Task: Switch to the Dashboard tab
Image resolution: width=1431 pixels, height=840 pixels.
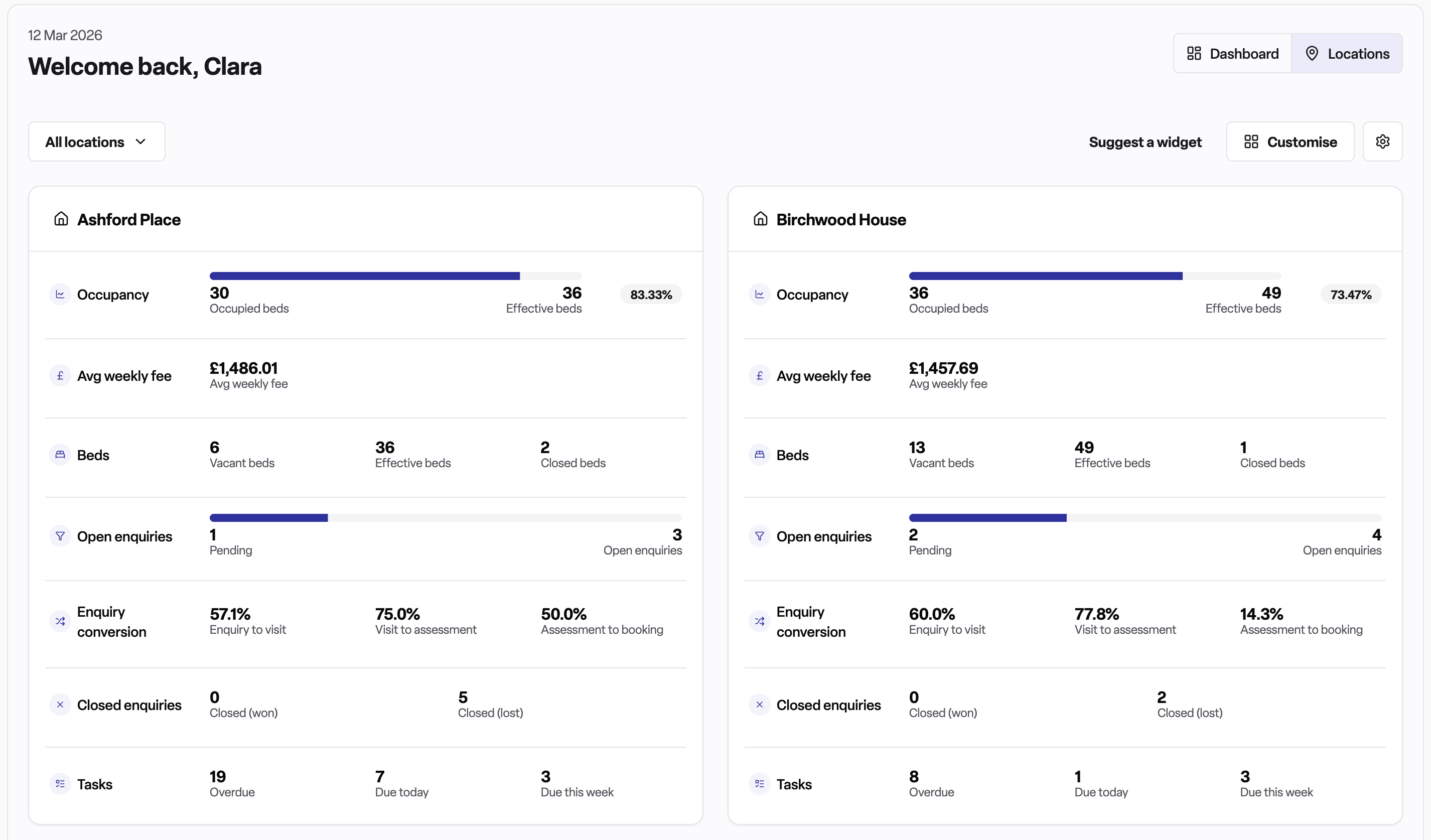Action: tap(1233, 53)
